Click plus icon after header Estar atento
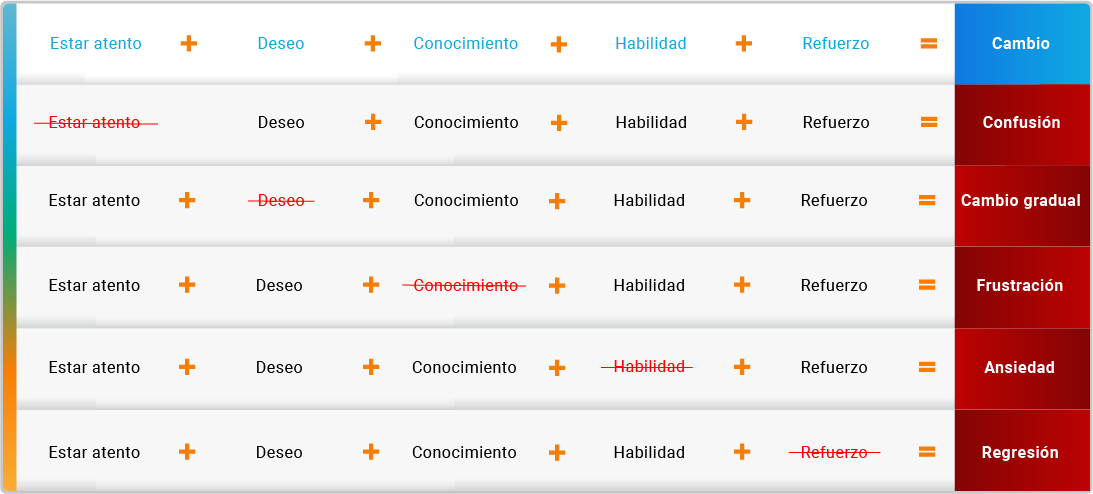Image resolution: width=1093 pixels, height=494 pixels. (x=189, y=43)
